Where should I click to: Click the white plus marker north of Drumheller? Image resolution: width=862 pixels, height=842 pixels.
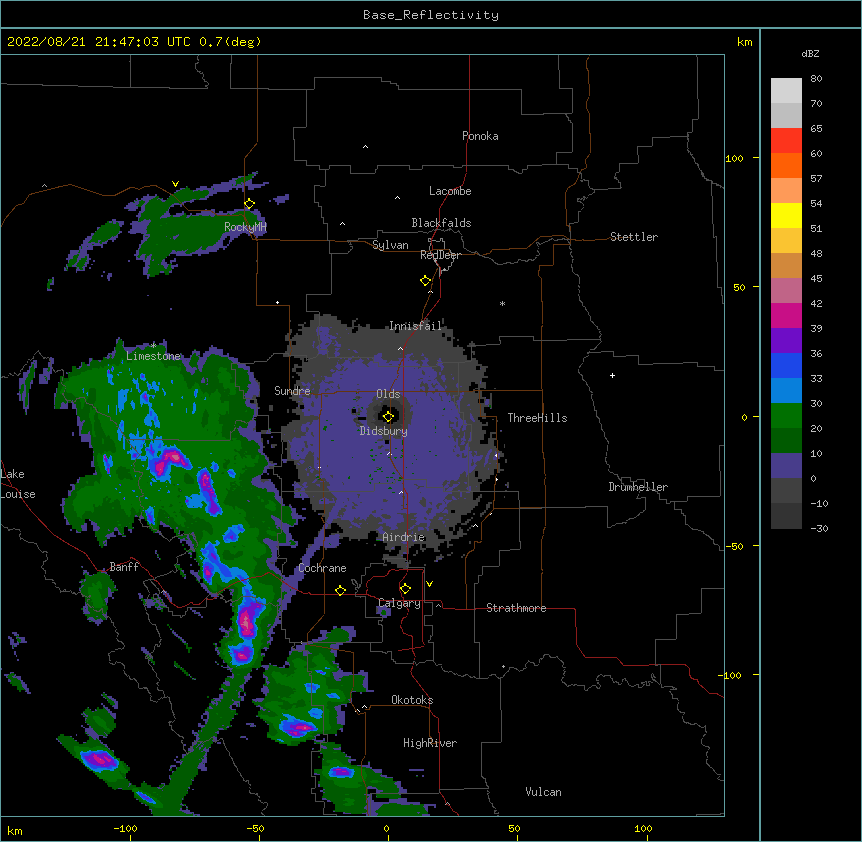[612, 375]
